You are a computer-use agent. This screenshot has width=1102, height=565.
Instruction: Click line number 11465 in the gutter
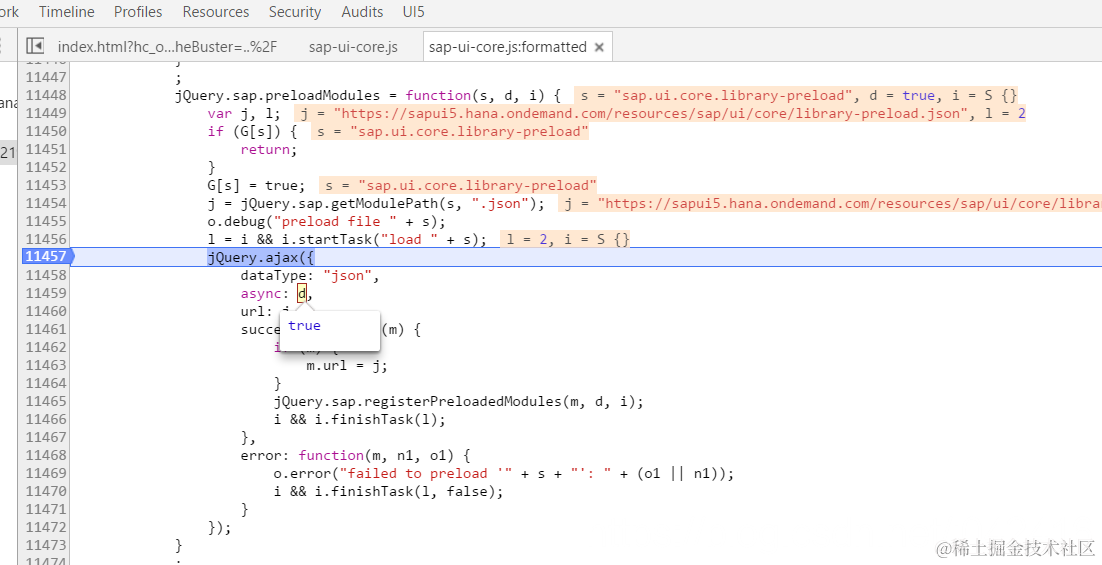46,401
